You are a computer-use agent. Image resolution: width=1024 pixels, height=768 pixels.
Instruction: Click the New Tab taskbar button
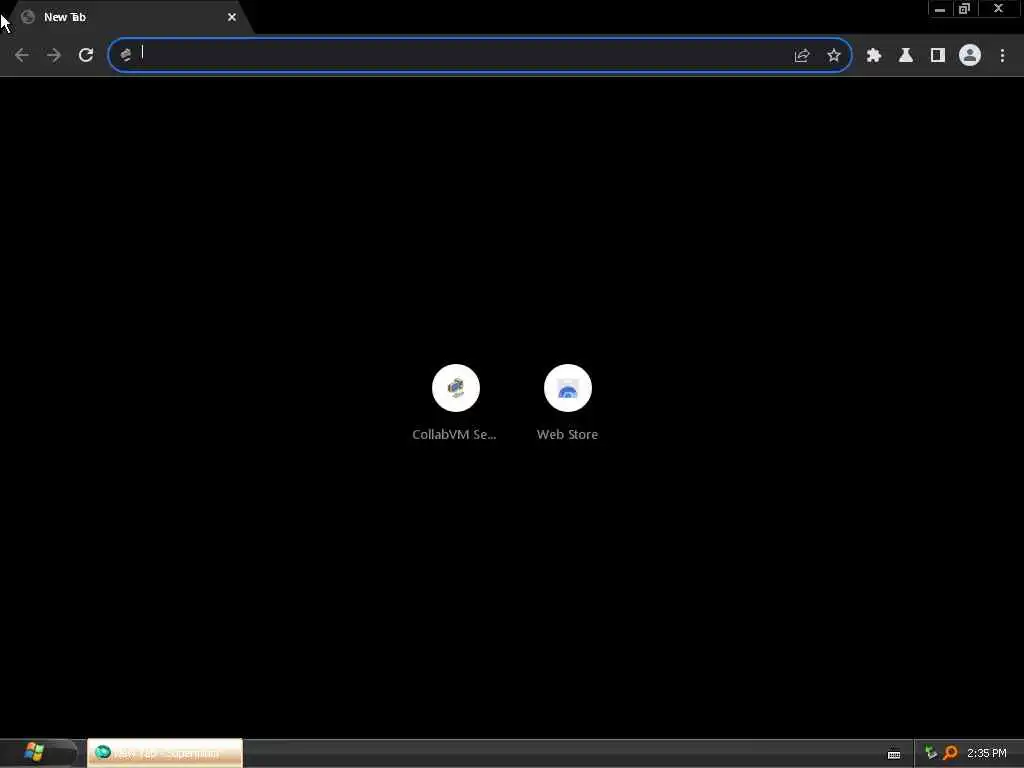click(x=165, y=753)
